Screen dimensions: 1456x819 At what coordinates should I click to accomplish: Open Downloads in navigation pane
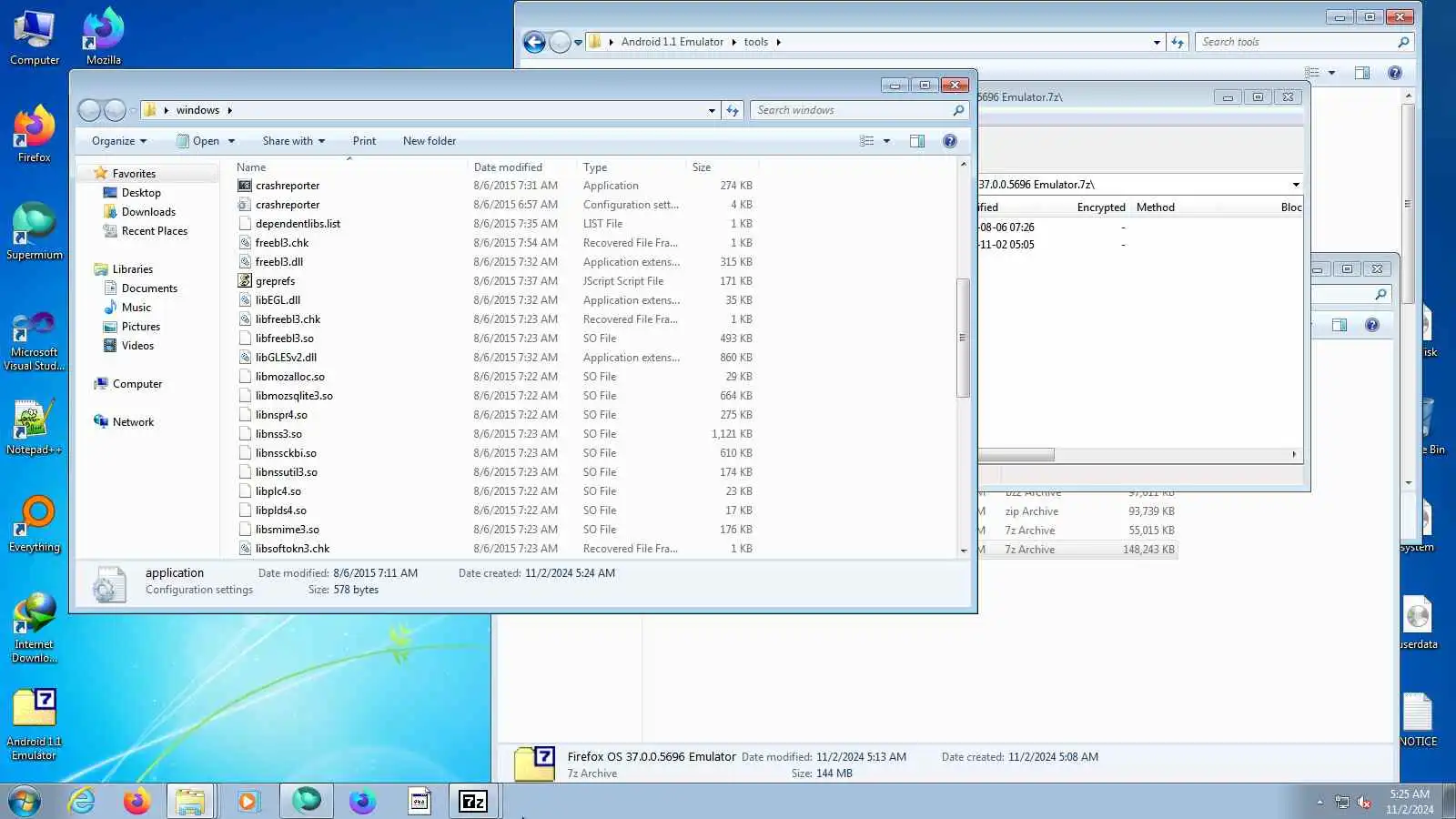coord(148,212)
